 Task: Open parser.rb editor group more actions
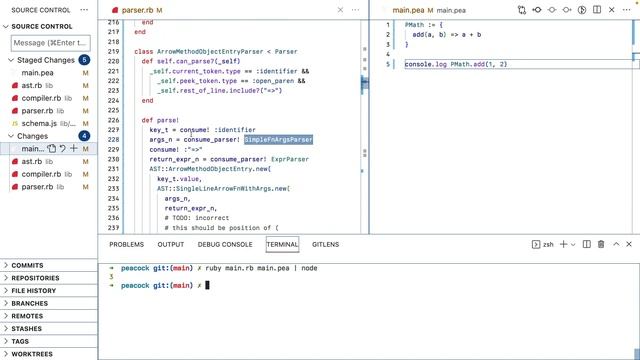(356, 10)
